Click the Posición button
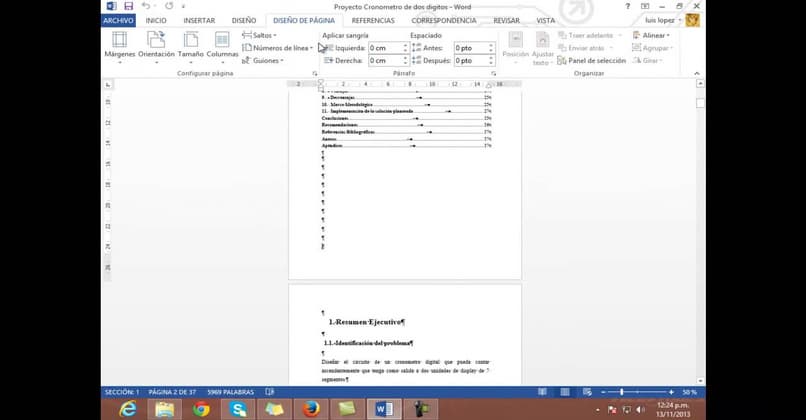 [516, 47]
